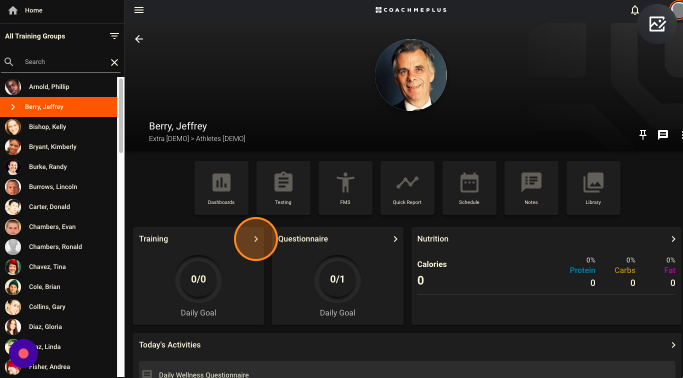683x378 pixels.
Task: Click the search magnifier icon
Action: pos(9,62)
